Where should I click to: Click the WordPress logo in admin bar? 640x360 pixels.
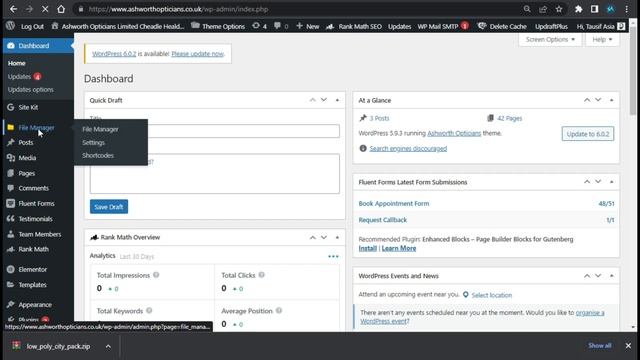pos(11,26)
